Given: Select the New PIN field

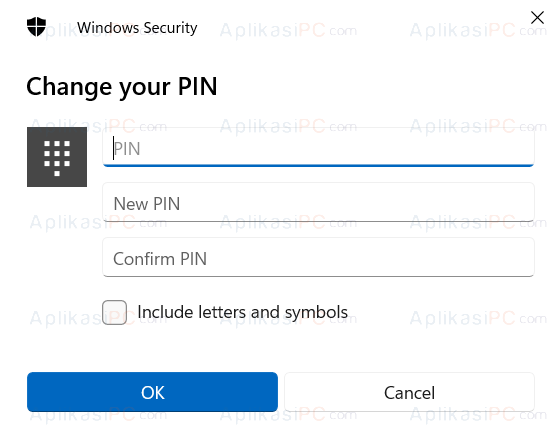Looking at the screenshot, I should click(x=318, y=202).
